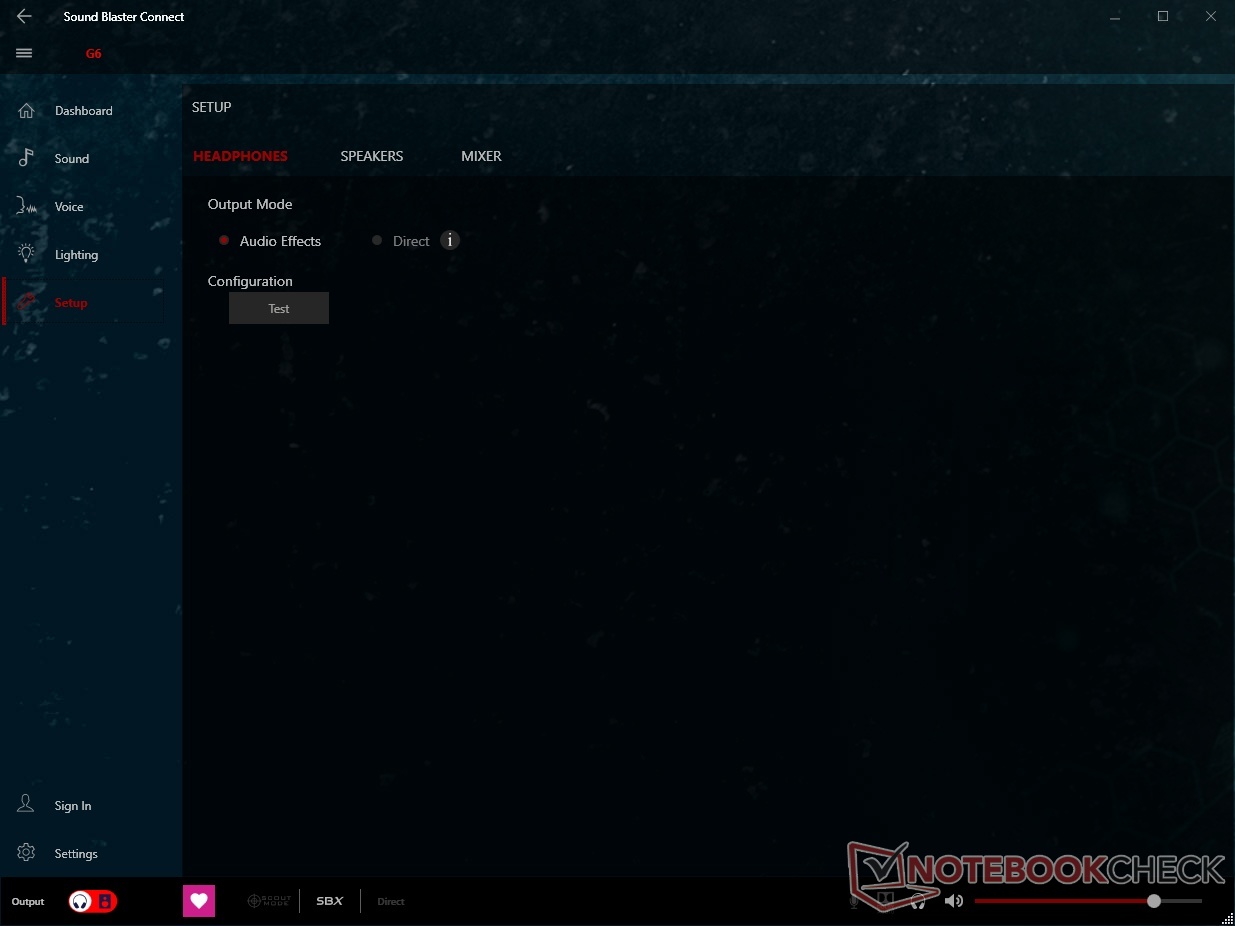This screenshot has height=926, width=1235.
Task: Open Settings via the gear icon
Action: (x=26, y=853)
